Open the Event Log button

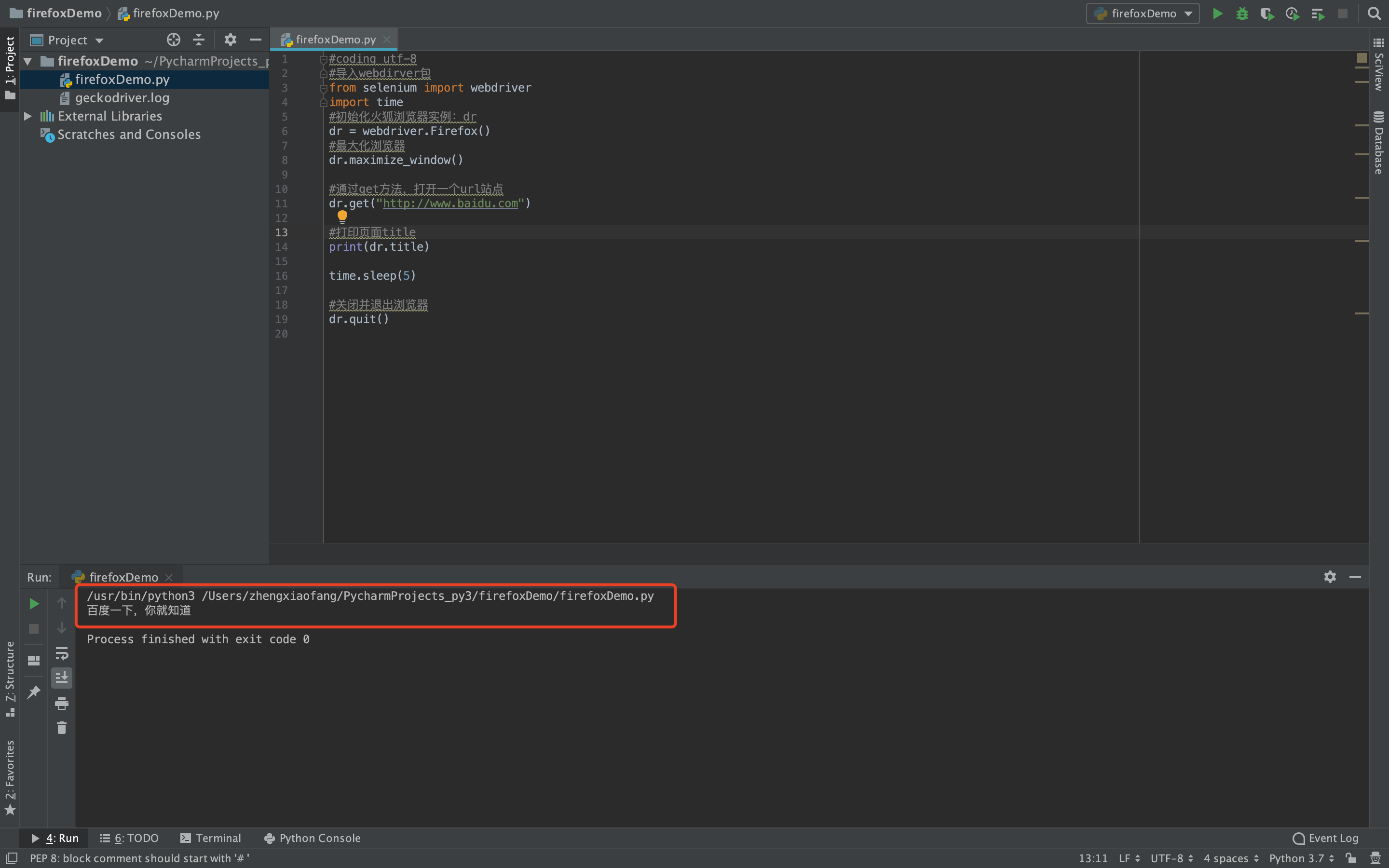[x=1325, y=838]
